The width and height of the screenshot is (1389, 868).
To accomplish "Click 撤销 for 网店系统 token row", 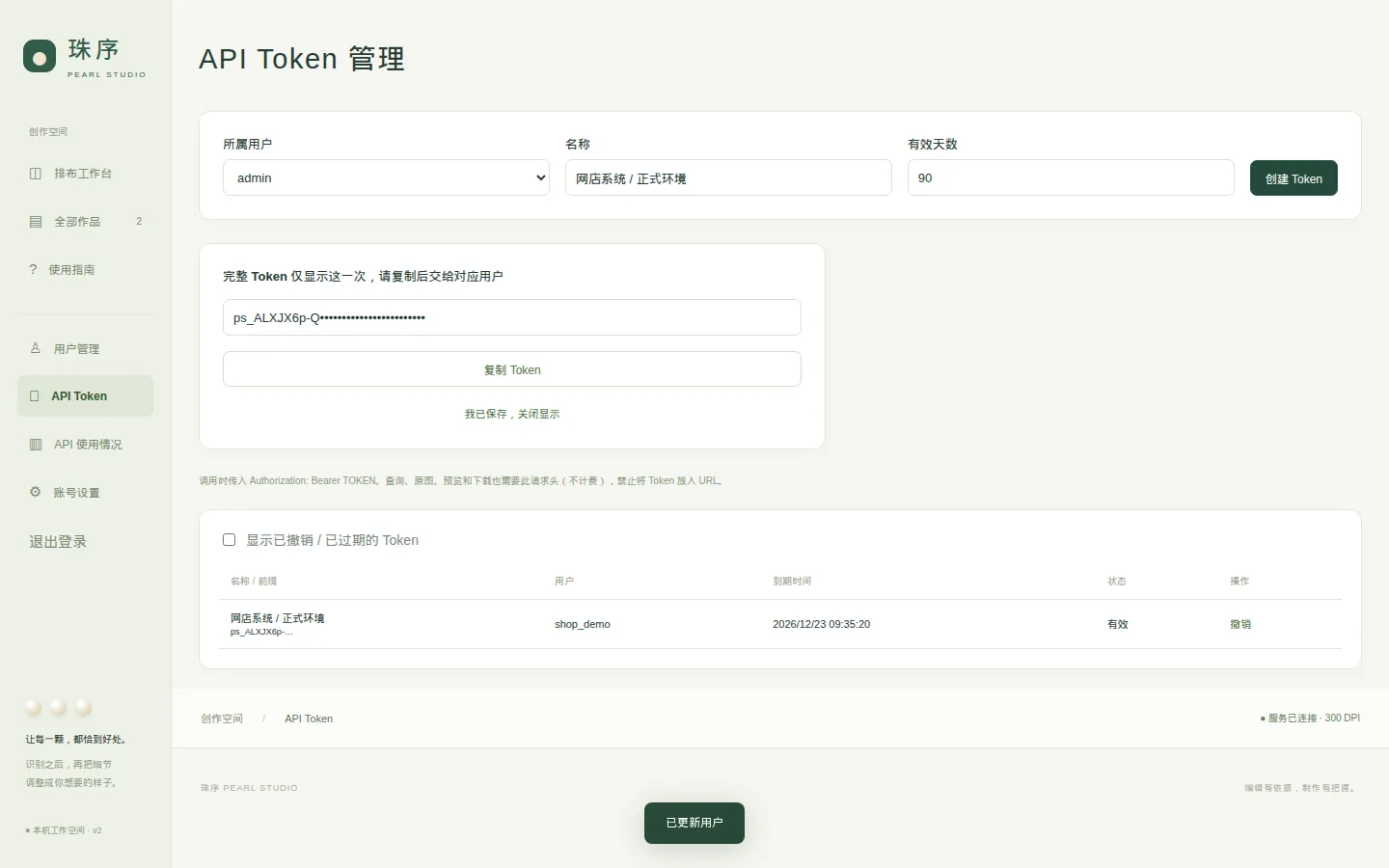I will [x=1240, y=624].
